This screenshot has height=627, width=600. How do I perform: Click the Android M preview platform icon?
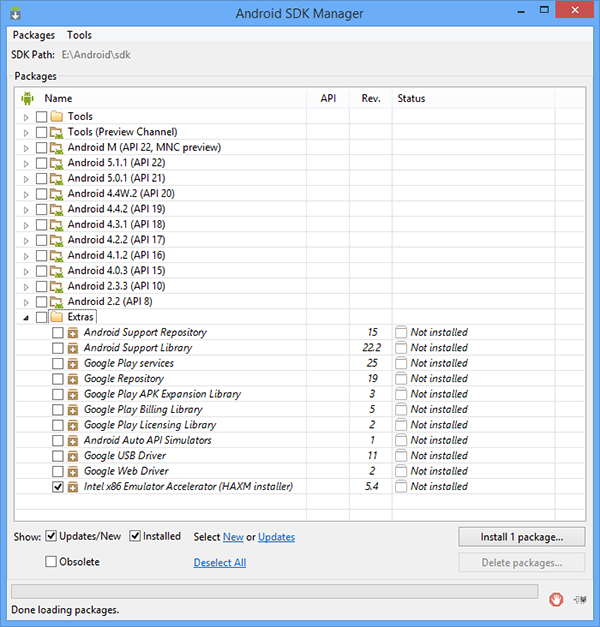[x=57, y=148]
